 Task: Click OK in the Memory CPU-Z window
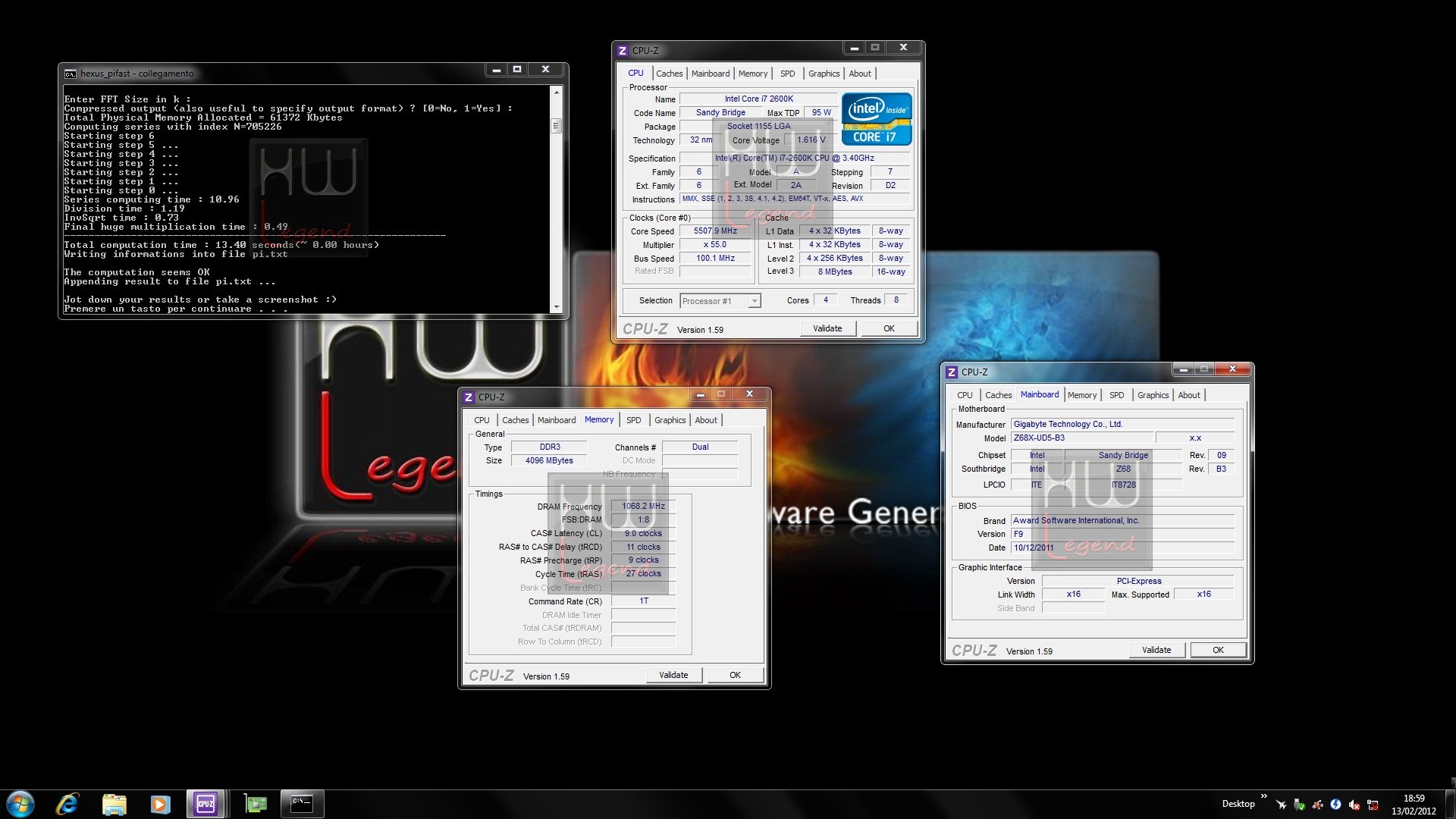(735, 675)
